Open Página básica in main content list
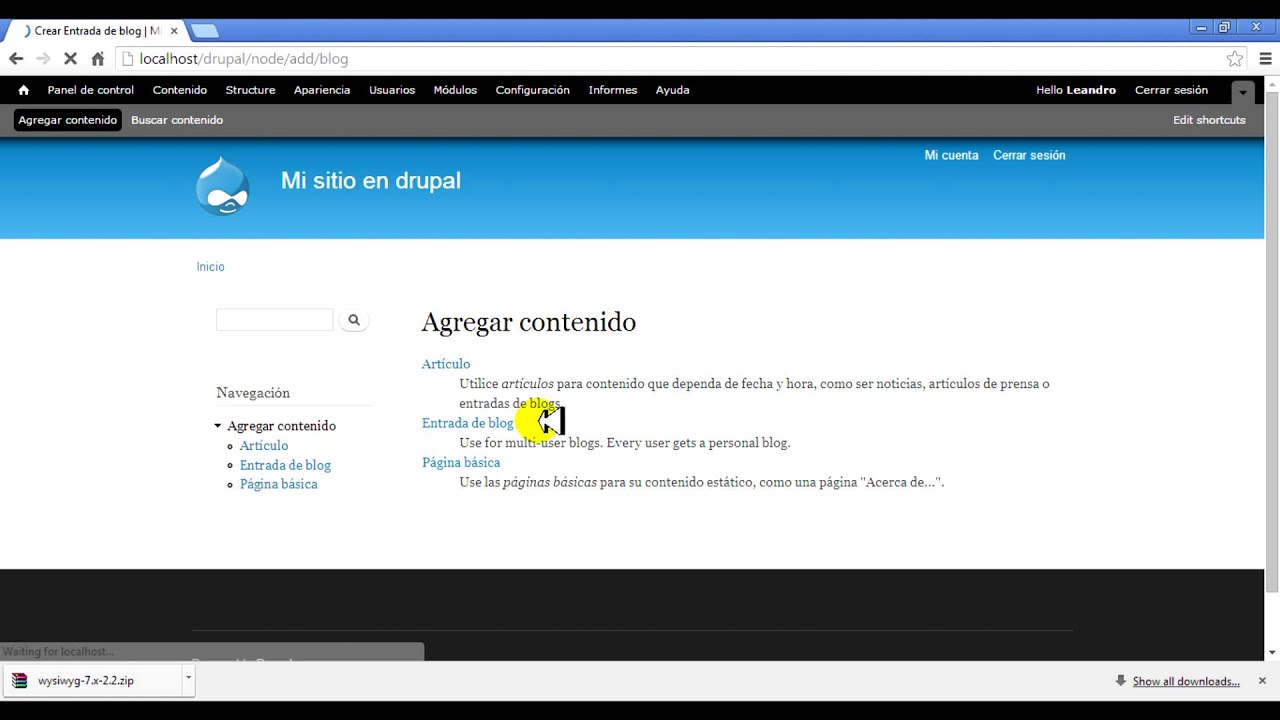The height and width of the screenshot is (720, 1280). [x=461, y=463]
